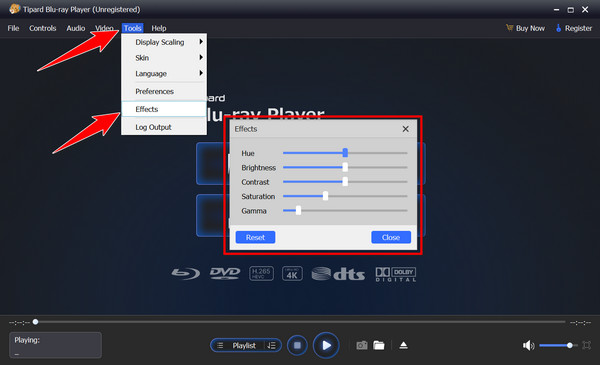Click the Gamma slider handle
Viewport: 600px width, 365px height.
298,210
